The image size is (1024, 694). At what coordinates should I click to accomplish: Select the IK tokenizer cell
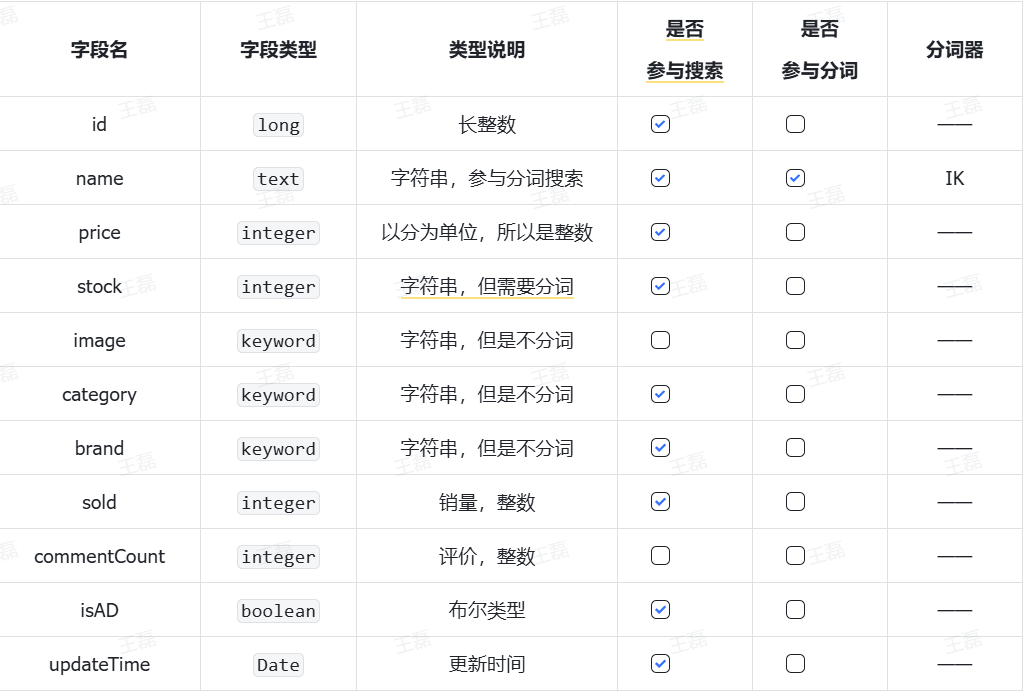coord(954,178)
